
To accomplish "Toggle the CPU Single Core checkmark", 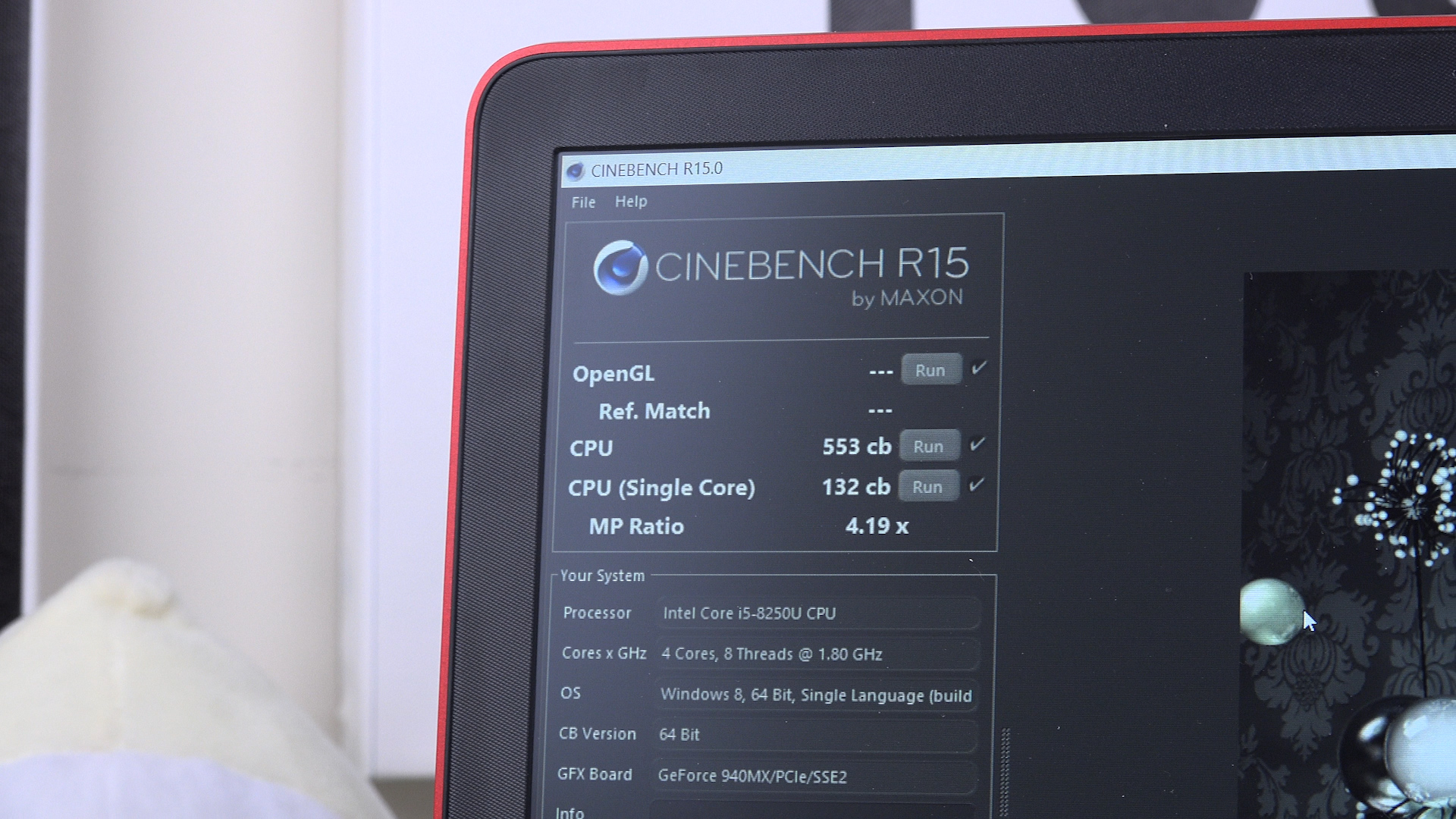I will point(977,484).
